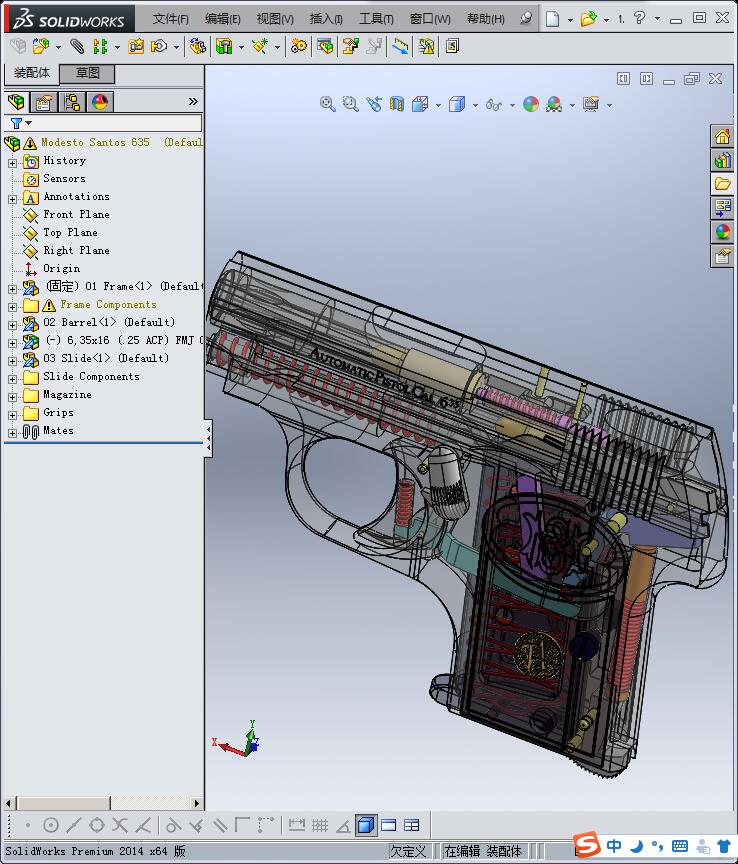Open View Palette task pane tab

722,208
